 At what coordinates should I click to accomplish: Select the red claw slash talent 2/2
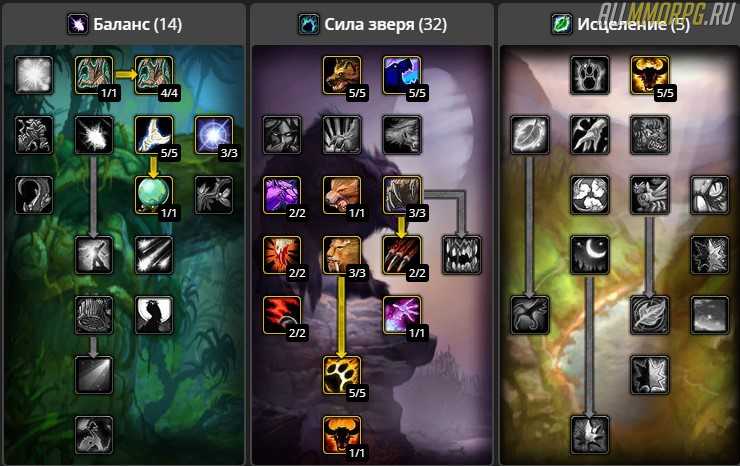(x=402, y=255)
